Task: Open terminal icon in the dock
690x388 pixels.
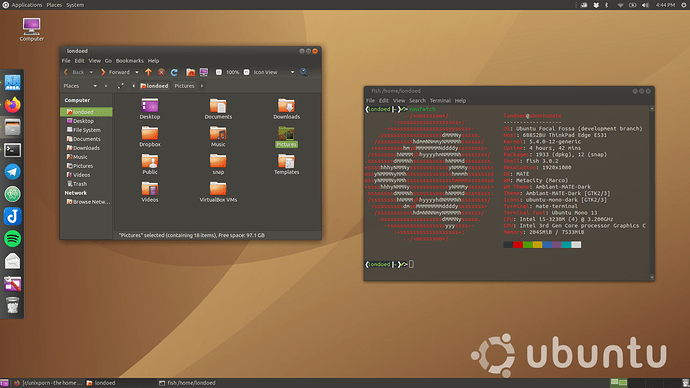Action: (12, 150)
